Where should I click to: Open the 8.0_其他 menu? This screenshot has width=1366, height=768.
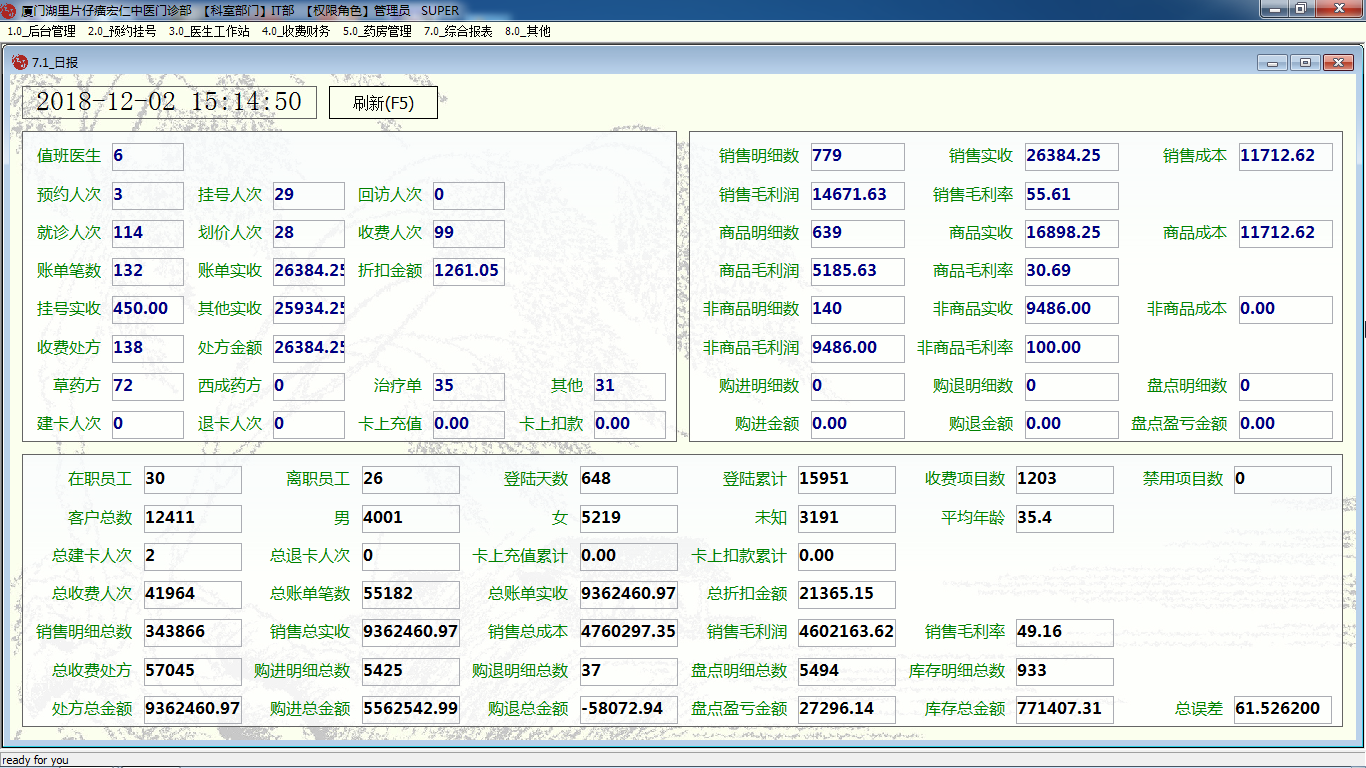(527, 31)
